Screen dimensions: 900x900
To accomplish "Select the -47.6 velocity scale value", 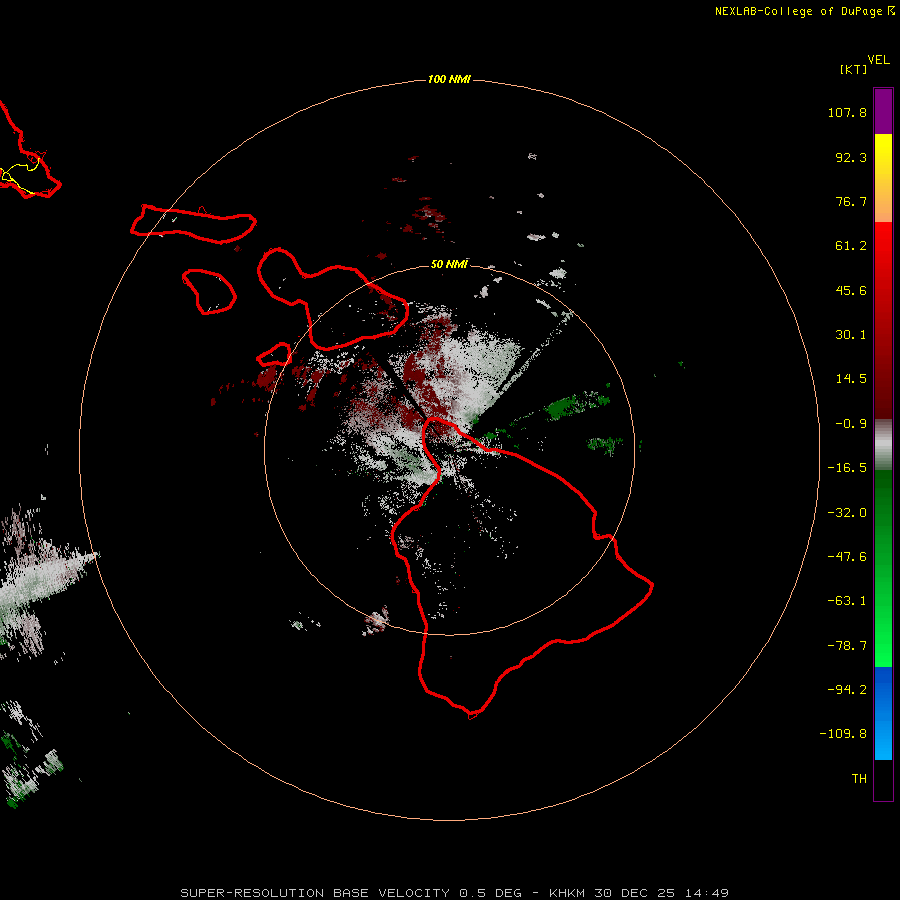I will (847, 557).
